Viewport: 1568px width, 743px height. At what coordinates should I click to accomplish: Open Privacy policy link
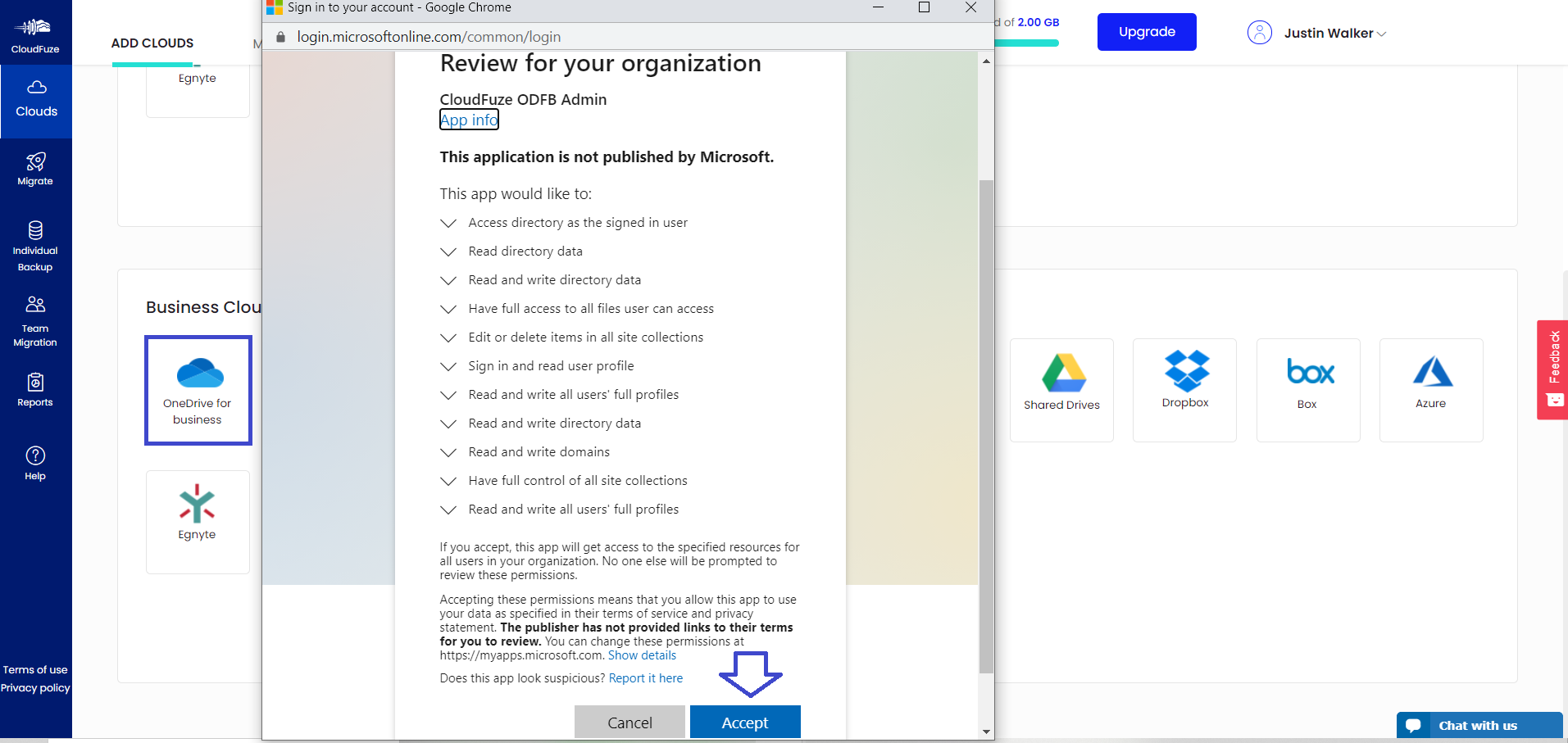[35, 688]
